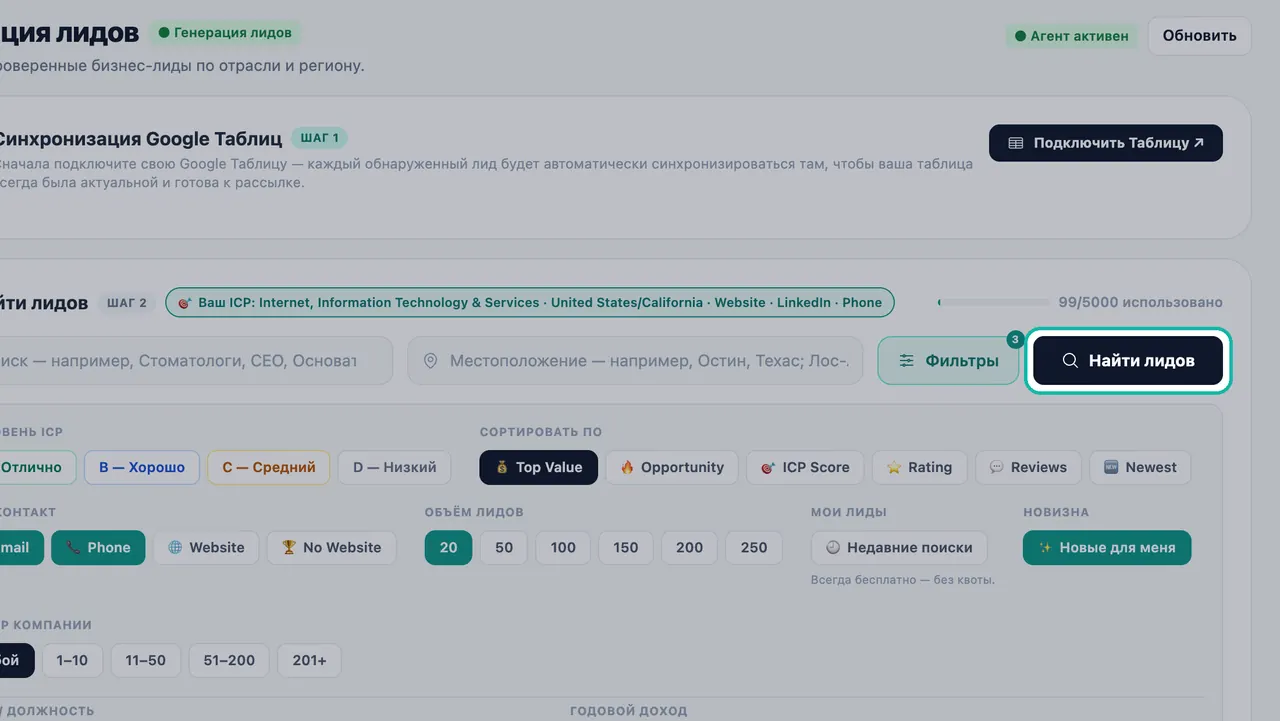Focus the Местоположение input field

635,361
